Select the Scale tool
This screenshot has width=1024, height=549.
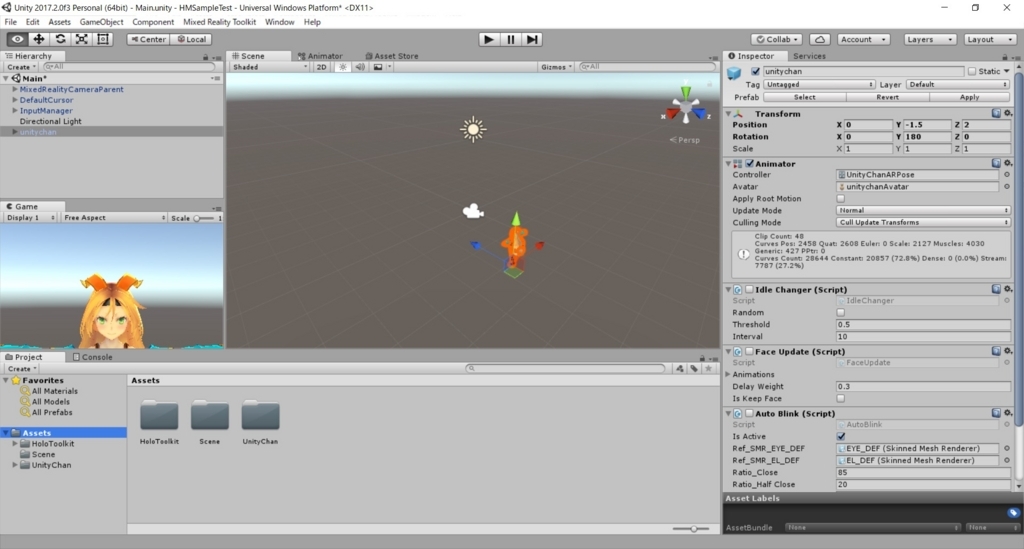(x=82, y=39)
